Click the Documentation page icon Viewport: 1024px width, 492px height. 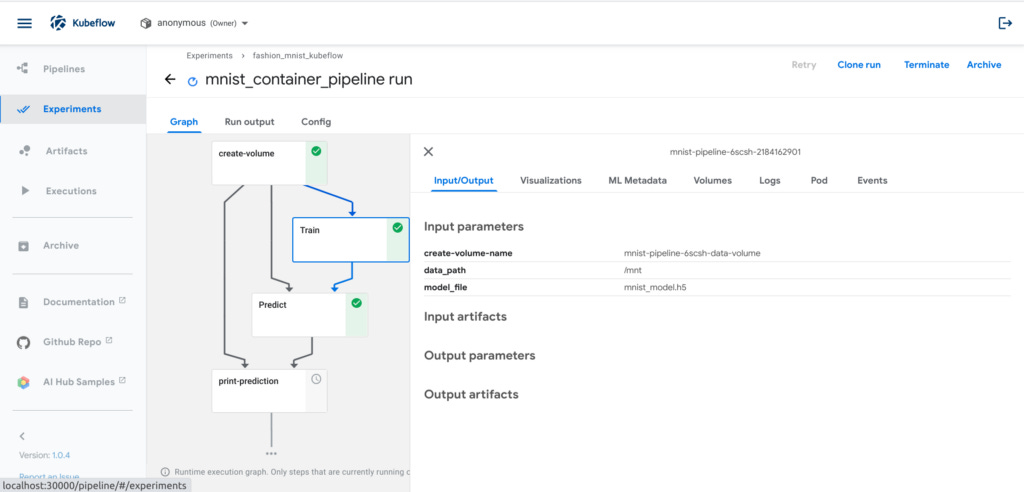(24, 303)
